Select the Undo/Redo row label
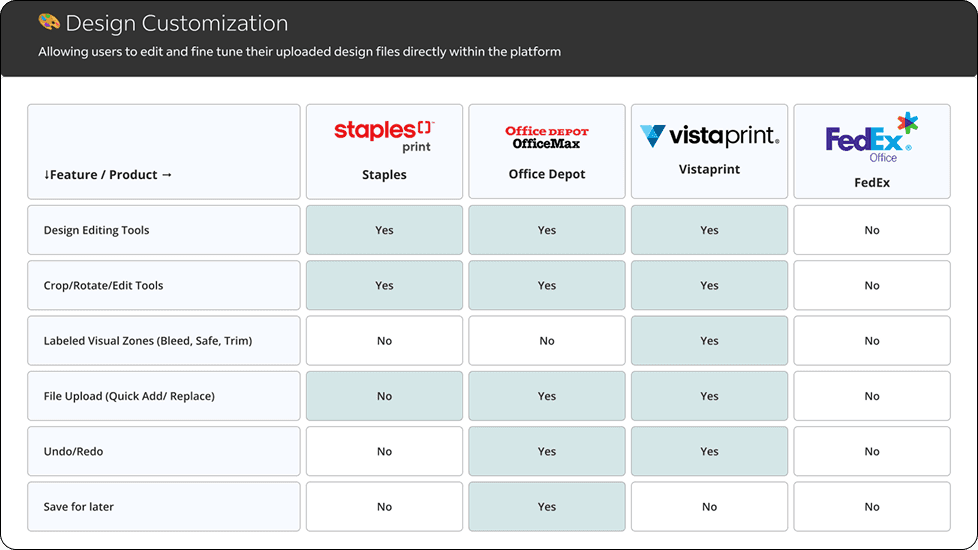This screenshot has width=978, height=550. [163, 451]
